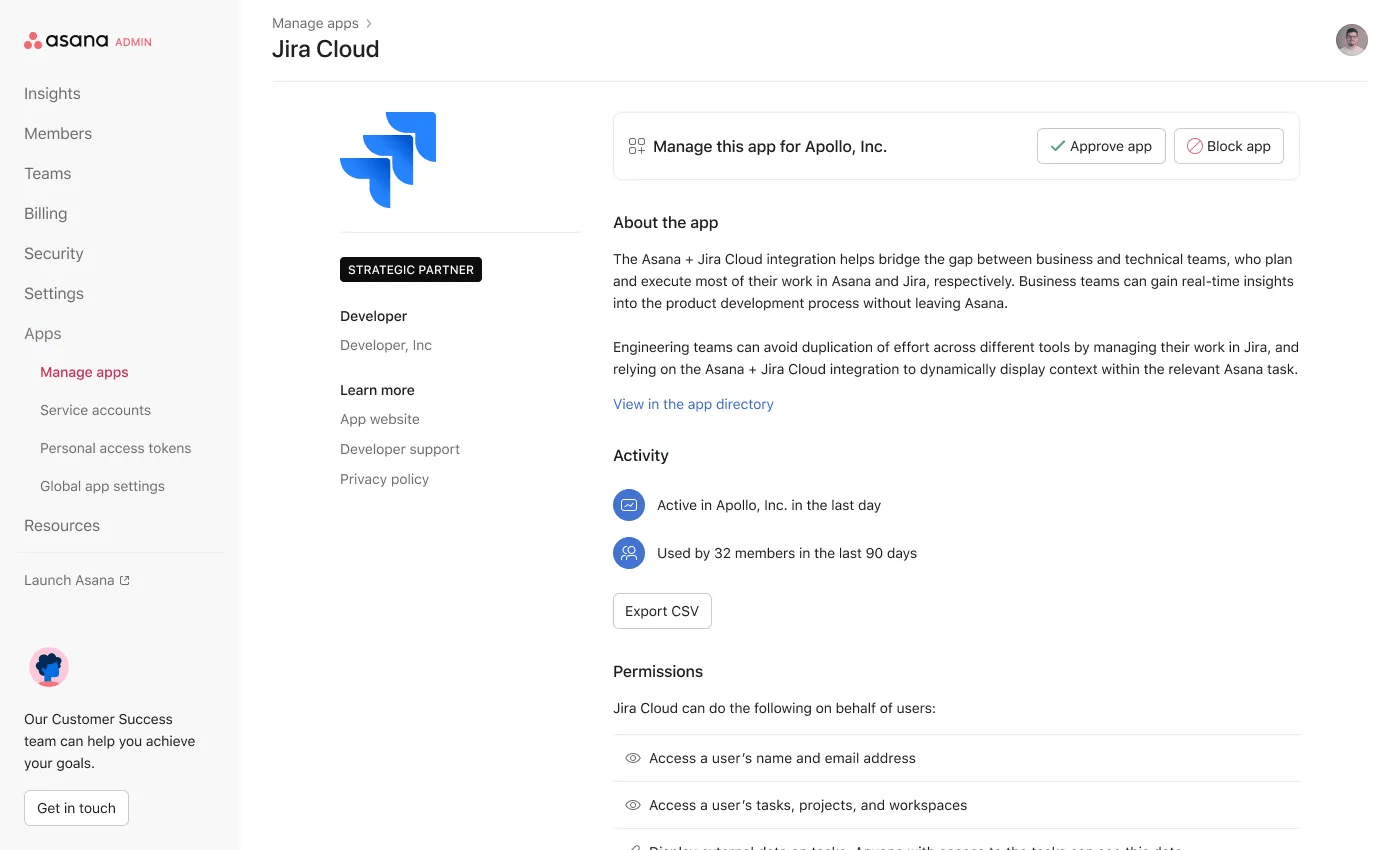The image size is (1400, 850).
Task: Open Global app settings
Action: tap(102, 486)
